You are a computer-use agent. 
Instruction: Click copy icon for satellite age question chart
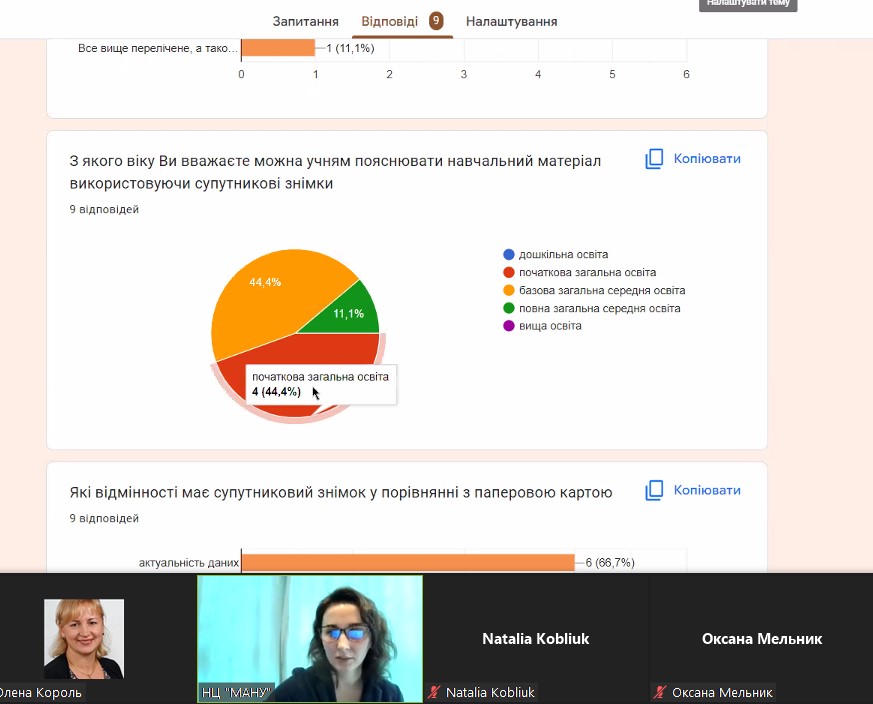click(x=655, y=159)
